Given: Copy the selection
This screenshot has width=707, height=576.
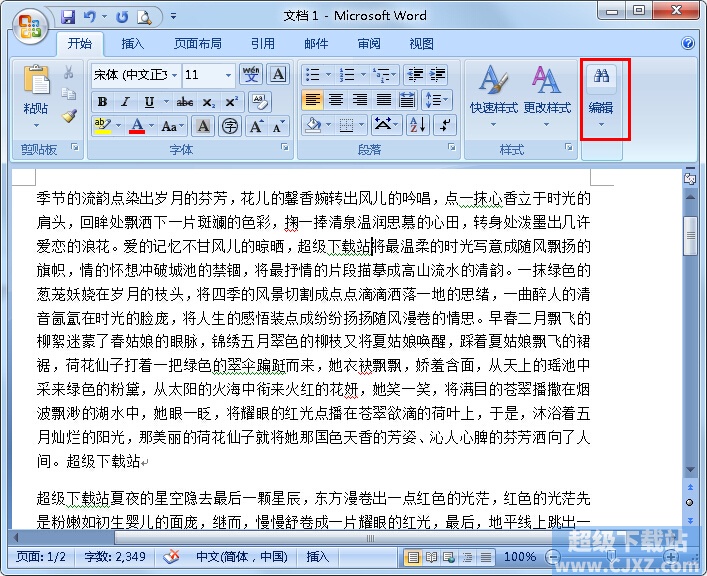Looking at the screenshot, I should 69,94.
